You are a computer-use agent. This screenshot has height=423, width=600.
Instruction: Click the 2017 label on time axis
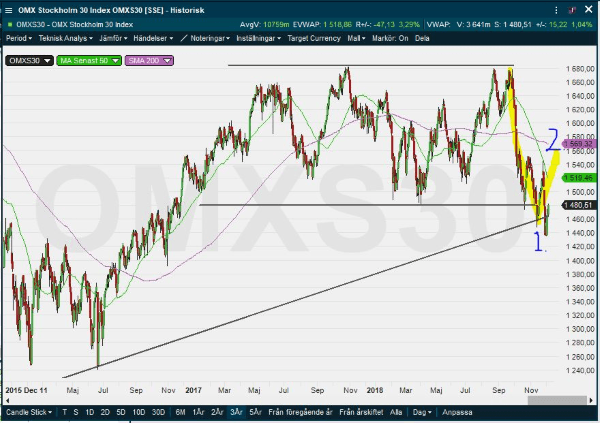(193, 390)
